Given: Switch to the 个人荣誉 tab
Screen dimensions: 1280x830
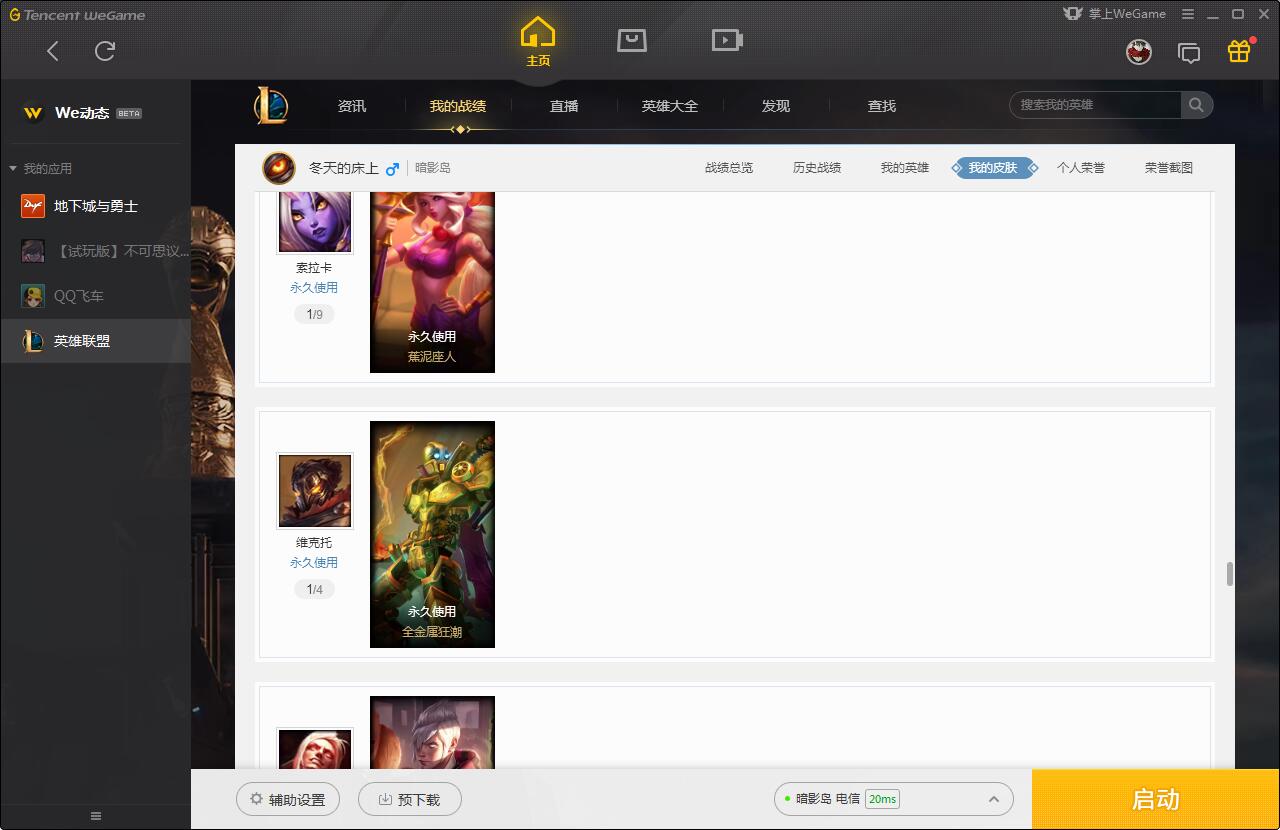Looking at the screenshot, I should [x=1081, y=168].
